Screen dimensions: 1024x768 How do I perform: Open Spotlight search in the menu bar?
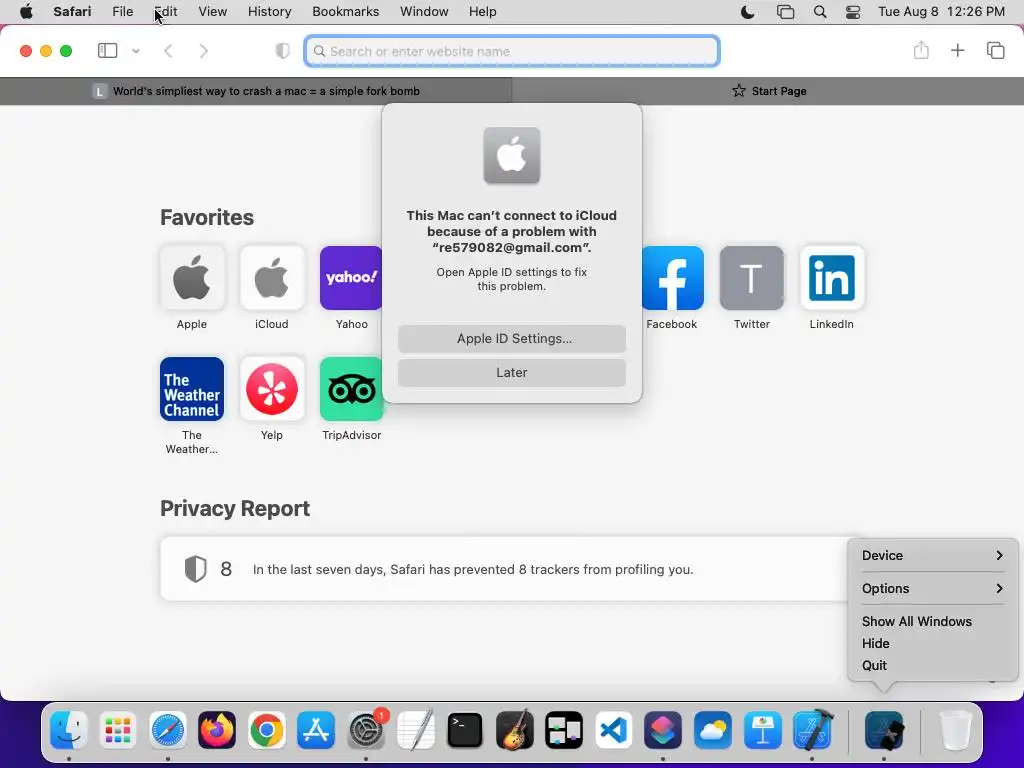coord(820,12)
